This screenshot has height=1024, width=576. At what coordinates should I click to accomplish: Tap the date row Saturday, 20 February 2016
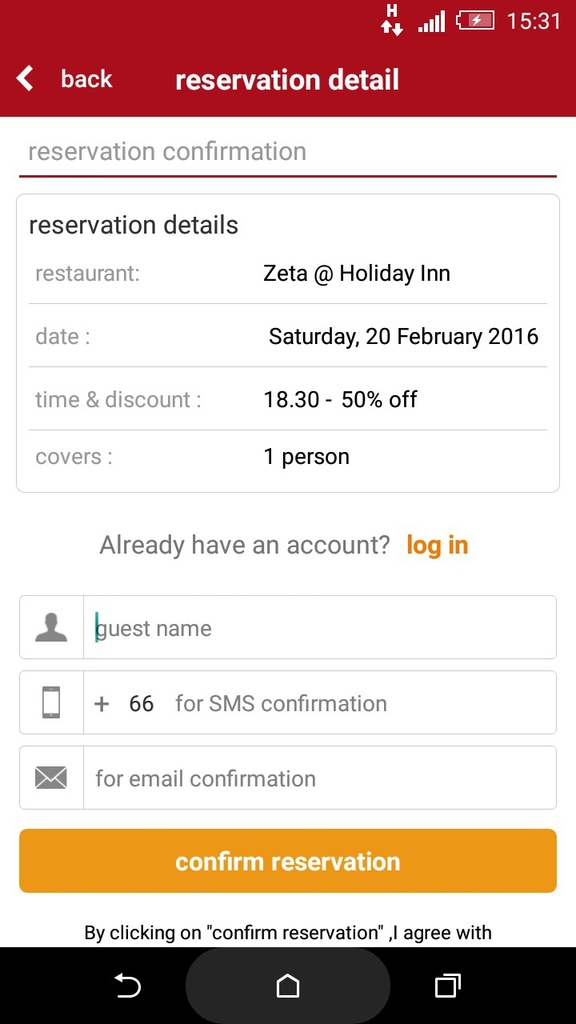coord(288,336)
